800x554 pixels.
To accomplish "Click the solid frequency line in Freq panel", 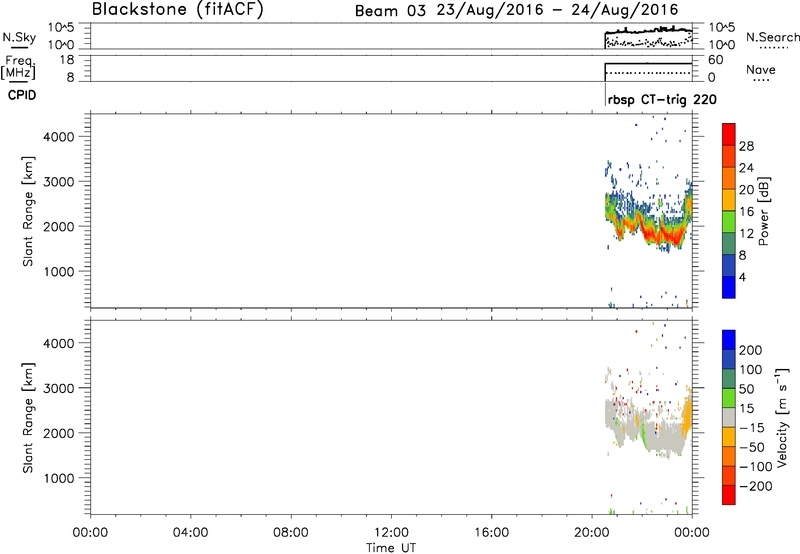I will pyautogui.click(x=648, y=63).
